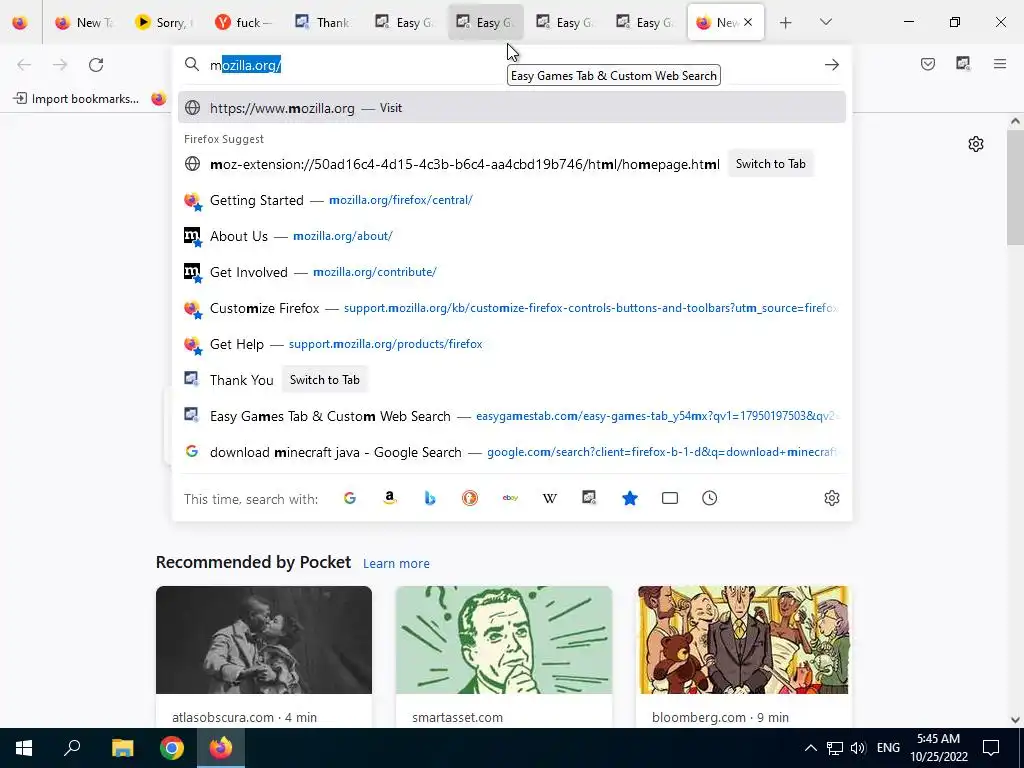Image resolution: width=1024 pixels, height=768 pixels.
Task: Open Firefox View in the tab strip
Action: click(20, 22)
